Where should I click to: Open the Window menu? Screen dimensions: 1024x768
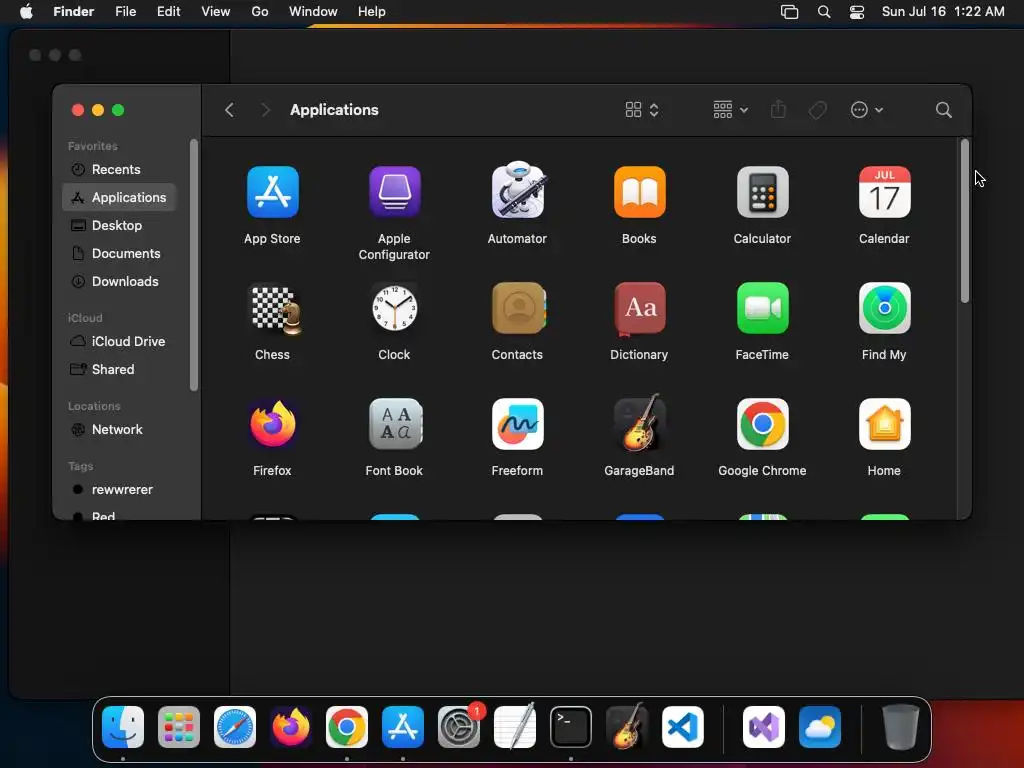pyautogui.click(x=313, y=12)
